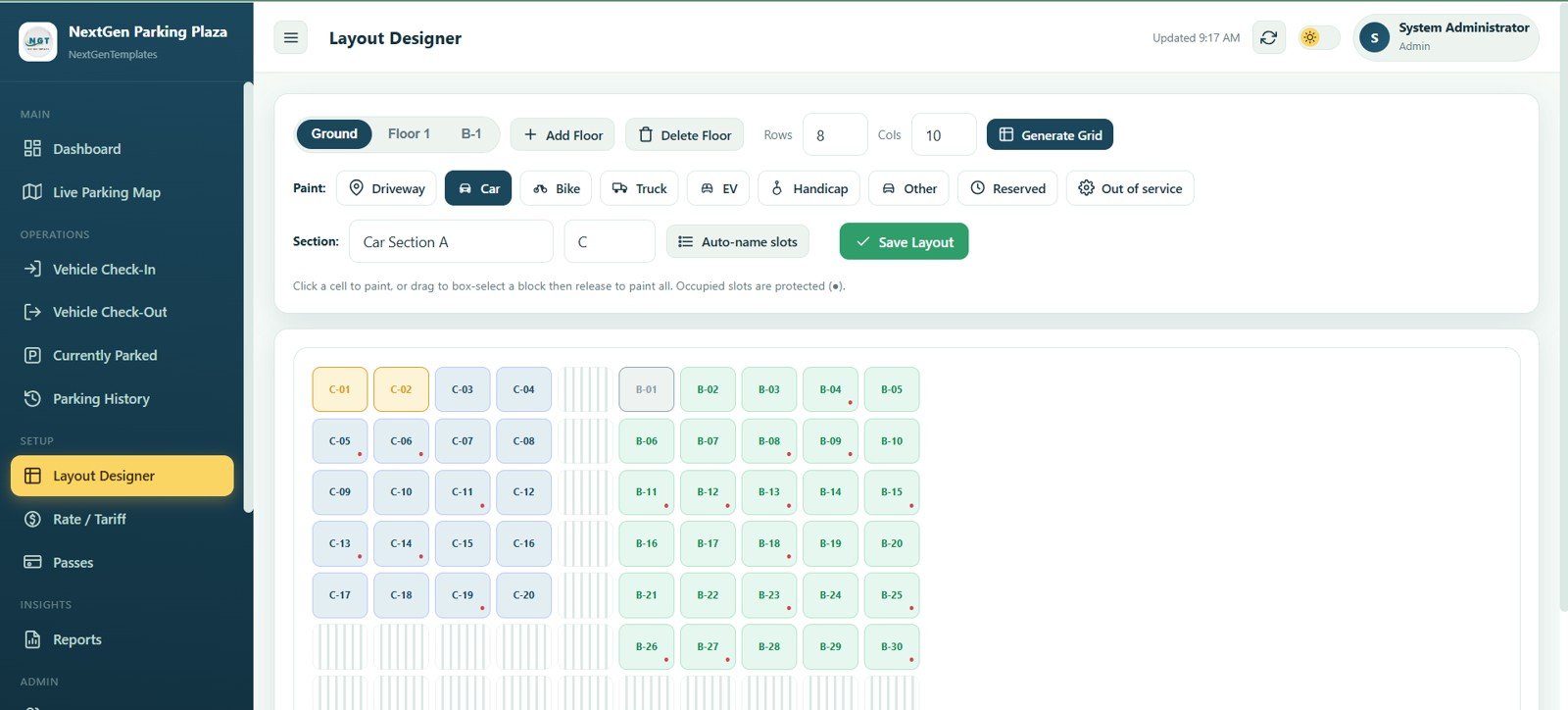This screenshot has width=1568, height=710.
Task: Select parking slot B-22
Action: (x=708, y=595)
